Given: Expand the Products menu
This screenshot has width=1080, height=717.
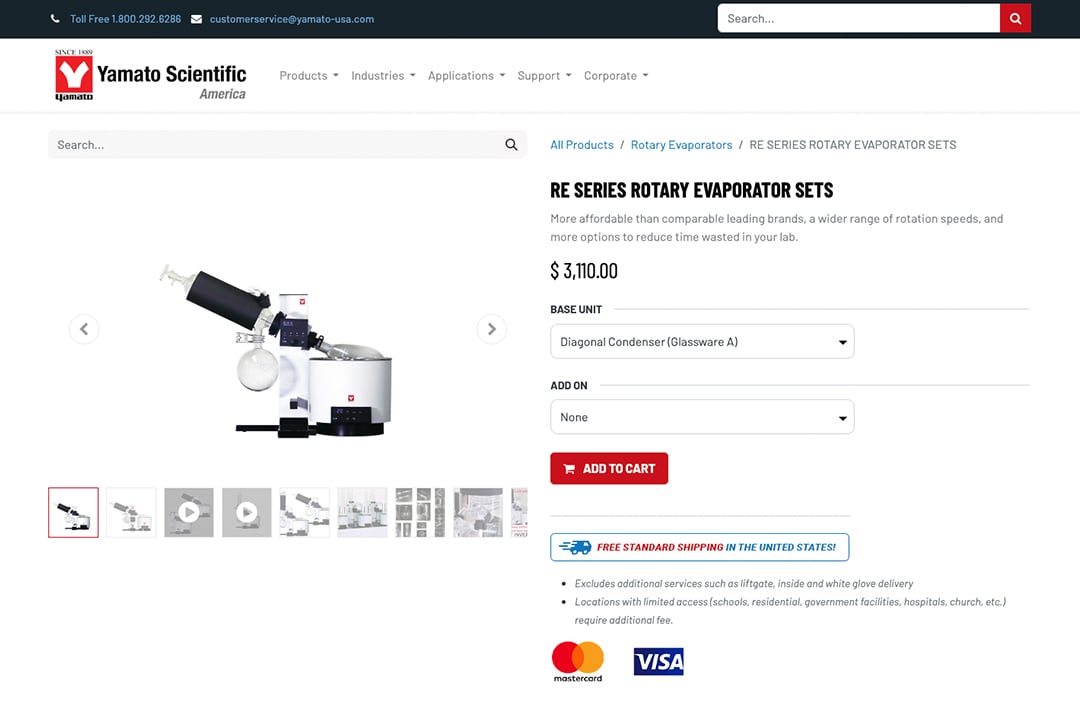Looking at the screenshot, I should tap(309, 76).
